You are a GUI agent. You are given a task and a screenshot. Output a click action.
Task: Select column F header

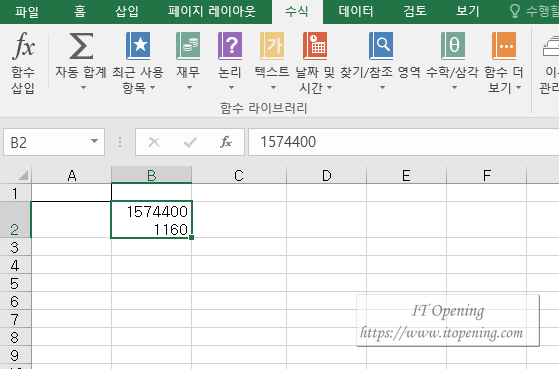click(486, 175)
